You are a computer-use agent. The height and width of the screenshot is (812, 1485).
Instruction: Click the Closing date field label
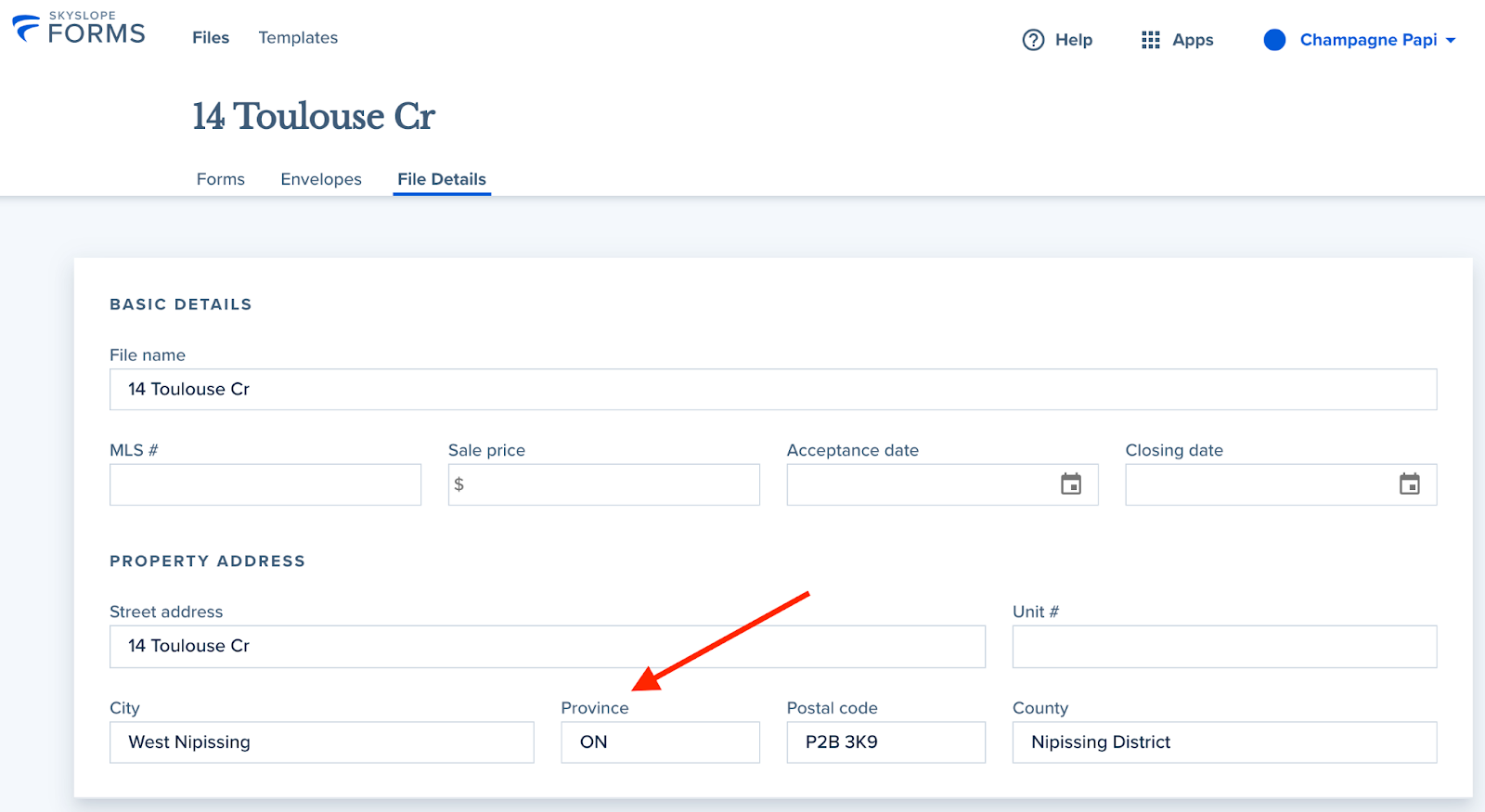point(1174,450)
